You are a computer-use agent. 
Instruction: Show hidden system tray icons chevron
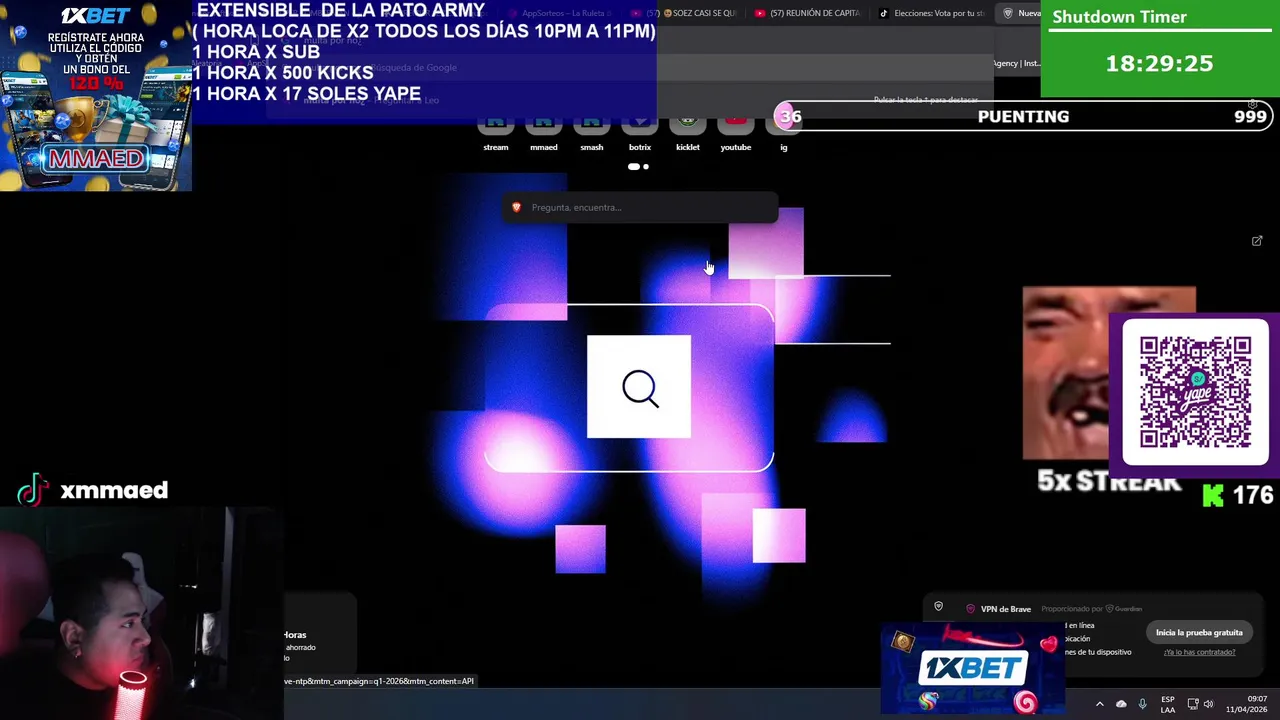point(1099,704)
